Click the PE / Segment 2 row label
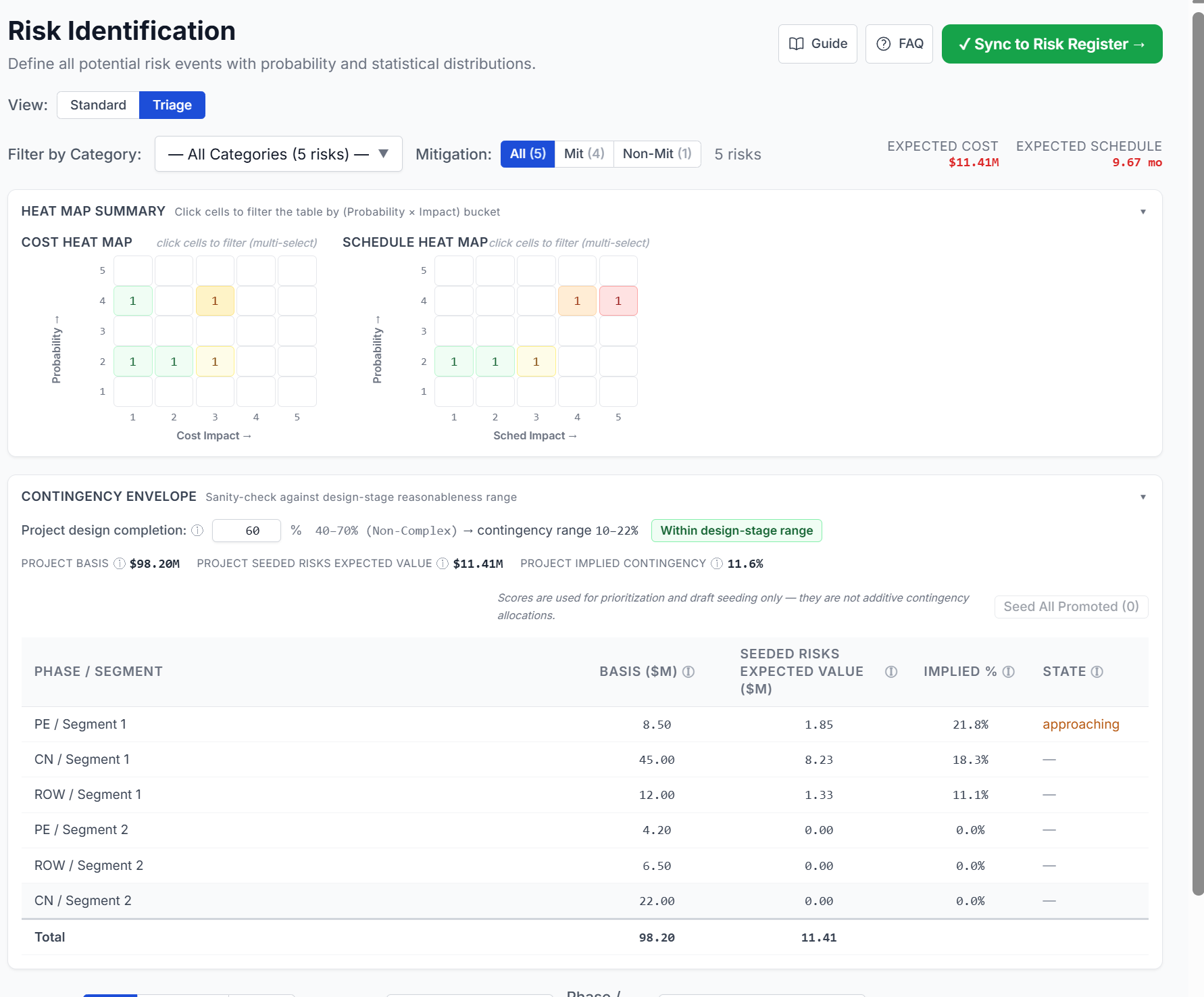 coord(81,830)
